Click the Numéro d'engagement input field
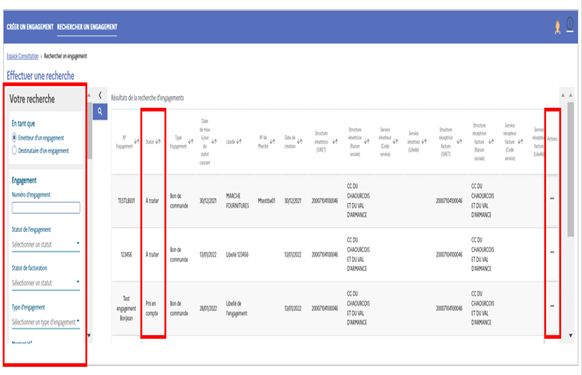 [x=46, y=208]
